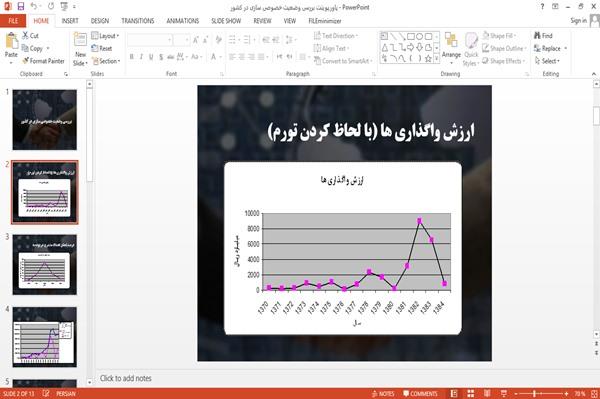600x399 pixels.
Task: Toggle Underline formatting
Action: (151, 57)
